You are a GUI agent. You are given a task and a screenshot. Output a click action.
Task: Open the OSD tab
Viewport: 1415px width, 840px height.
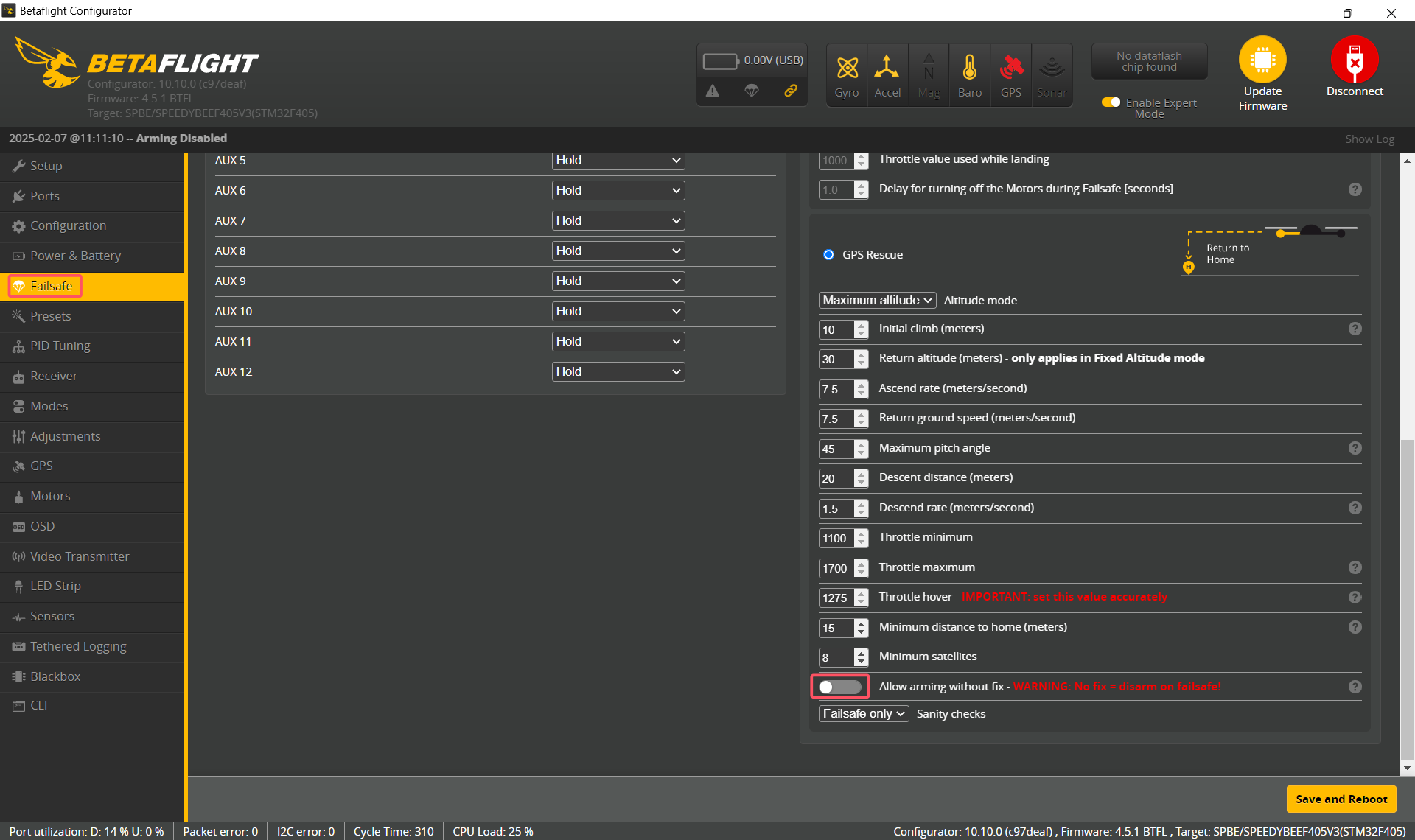92,527
